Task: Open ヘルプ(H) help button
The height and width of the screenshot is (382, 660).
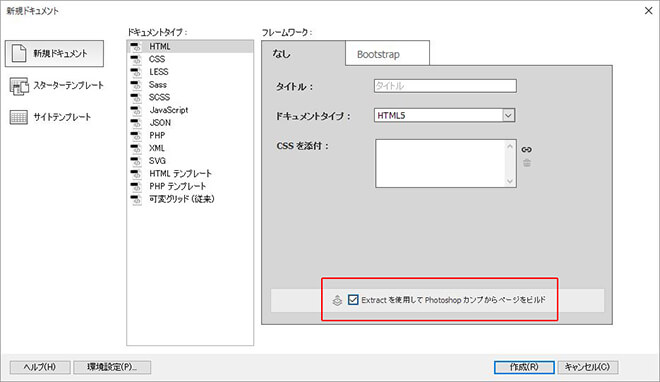Action: 40,367
